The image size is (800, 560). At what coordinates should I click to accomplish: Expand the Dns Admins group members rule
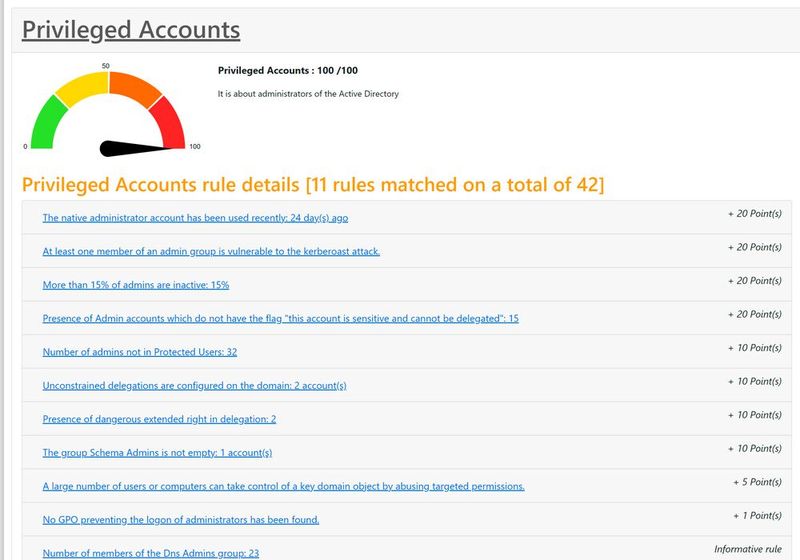[x=151, y=552]
